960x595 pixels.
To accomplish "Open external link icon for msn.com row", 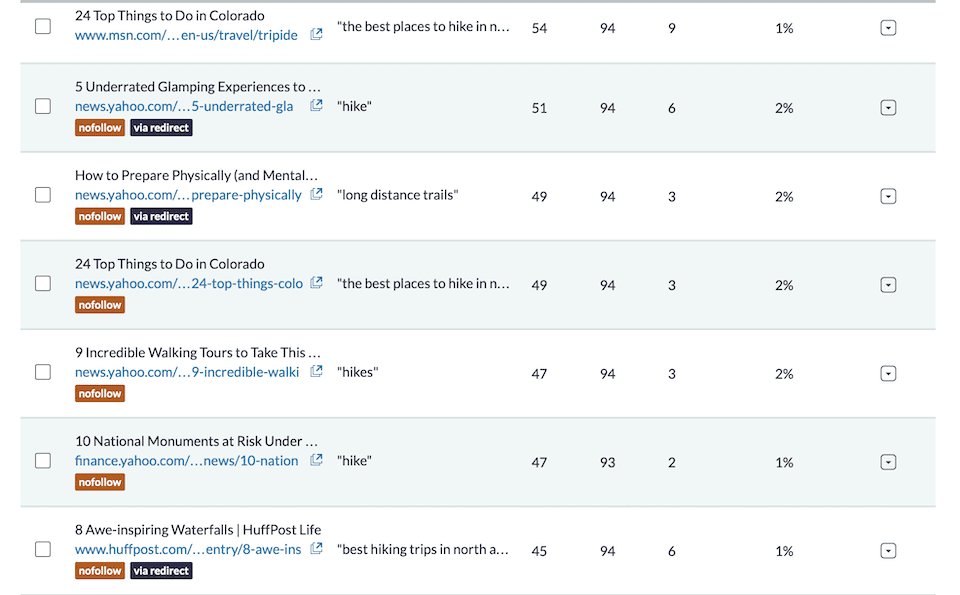I will tap(316, 35).
